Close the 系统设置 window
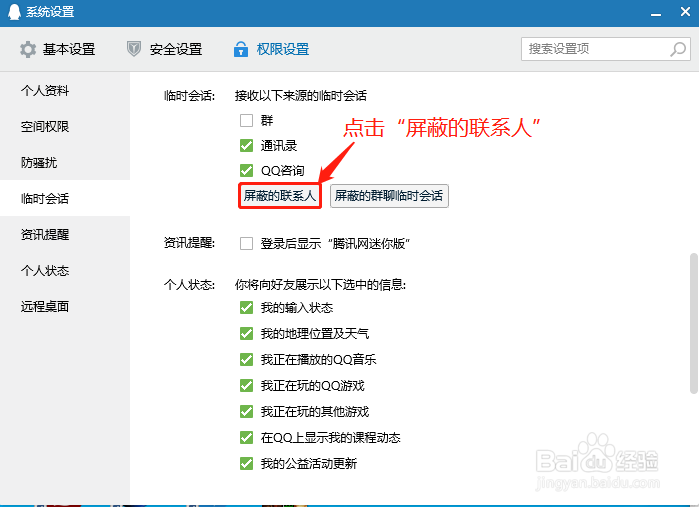Viewport: 699px width, 507px height. [686, 12]
